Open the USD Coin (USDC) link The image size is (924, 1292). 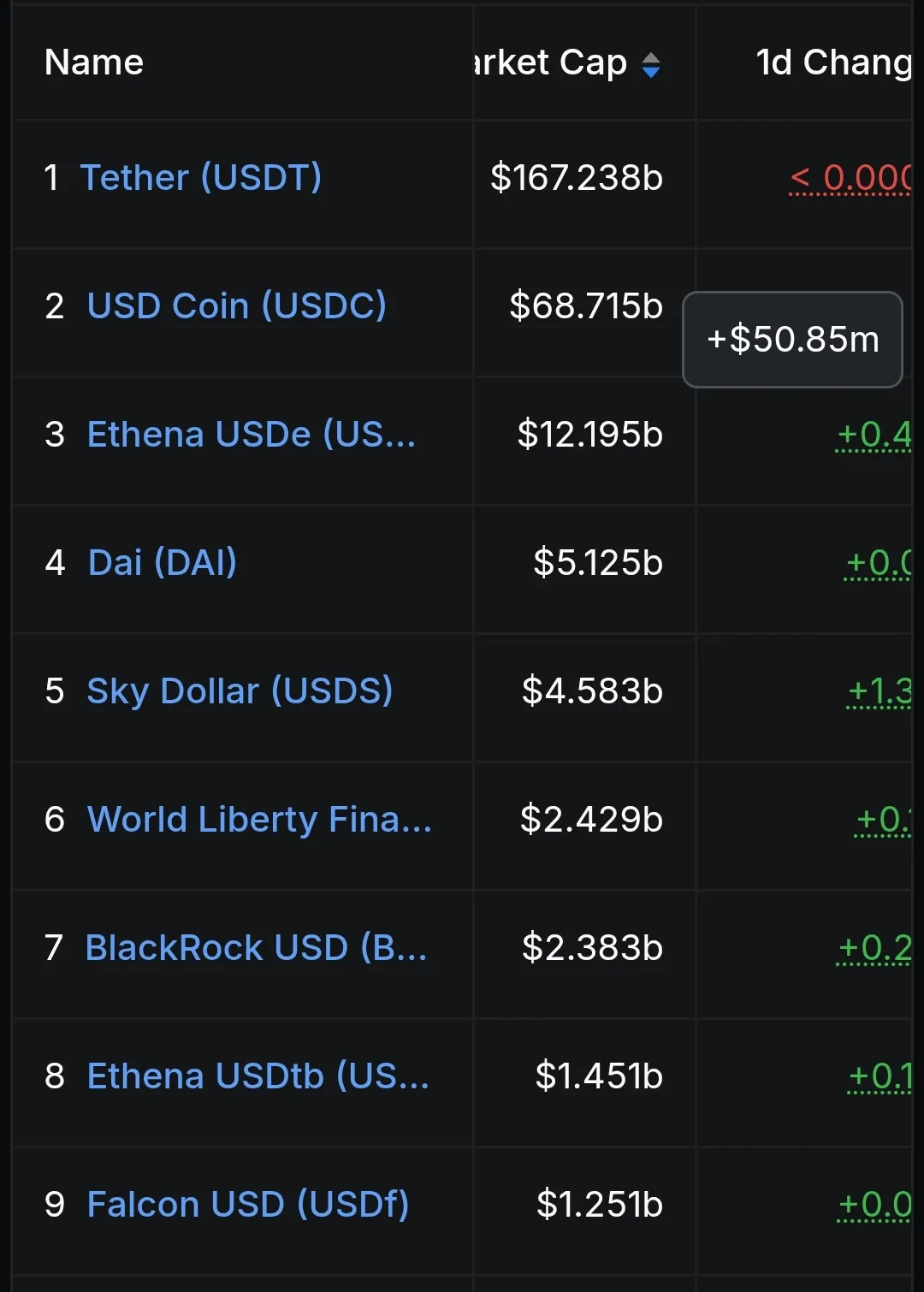(x=236, y=306)
